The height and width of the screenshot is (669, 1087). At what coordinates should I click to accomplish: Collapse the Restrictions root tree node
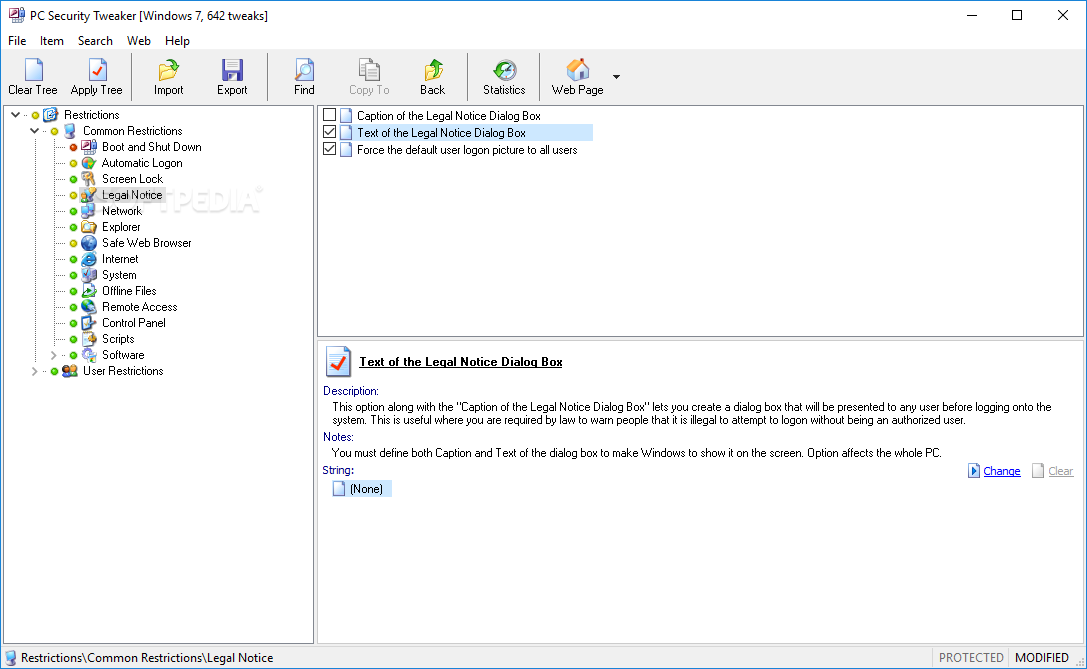[15, 115]
